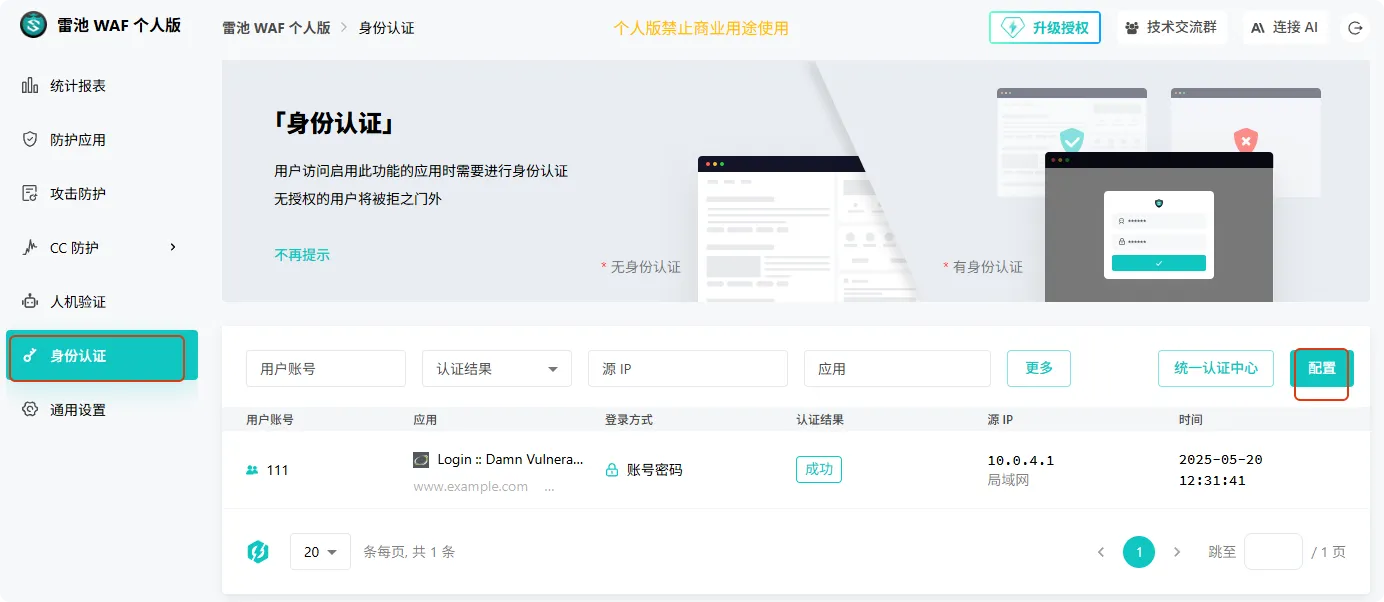Select the 身份认证 sidebar item
Screen dimensions: 1384x602
tap(102, 356)
